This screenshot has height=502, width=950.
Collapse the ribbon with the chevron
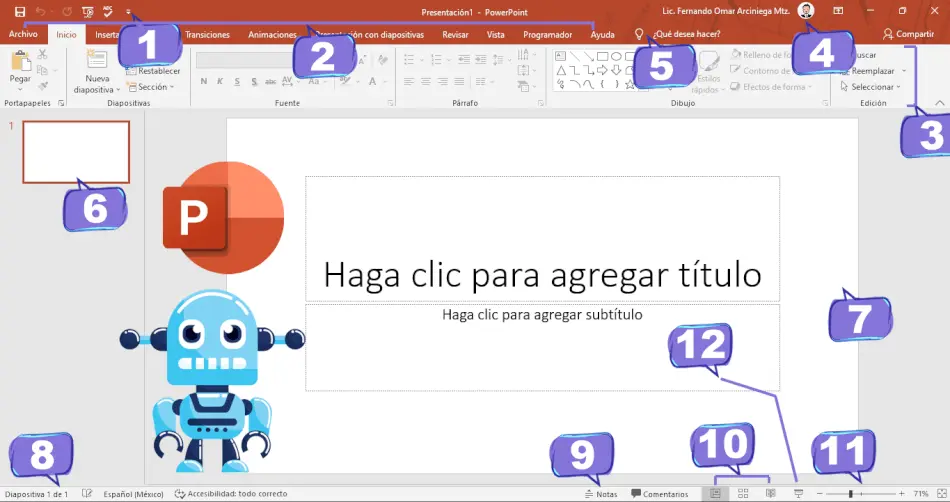pos(940,104)
